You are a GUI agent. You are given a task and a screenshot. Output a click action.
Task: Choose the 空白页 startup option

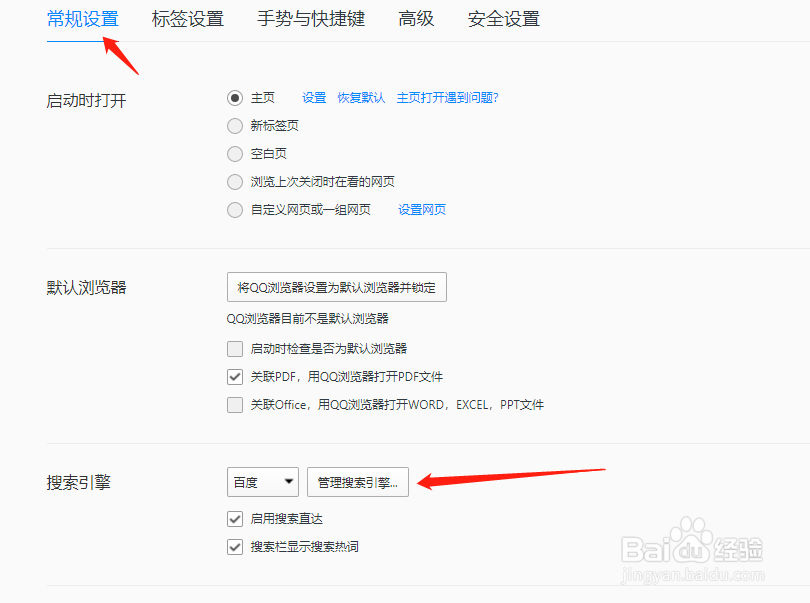235,153
